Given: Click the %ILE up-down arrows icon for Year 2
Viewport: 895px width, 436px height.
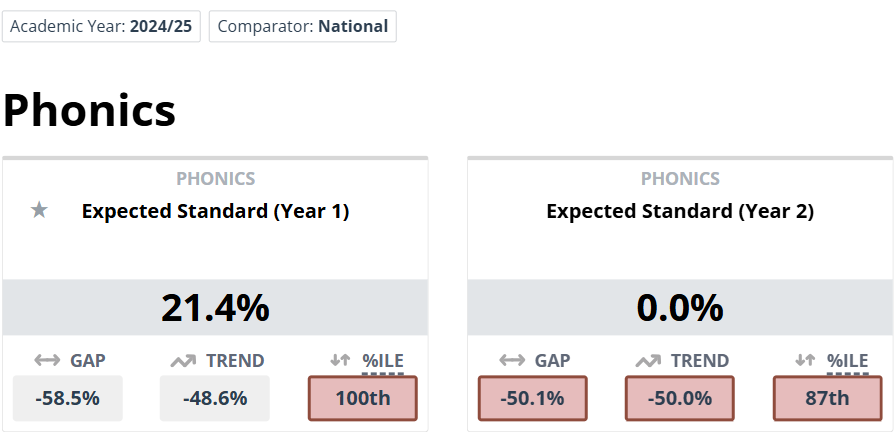Looking at the screenshot, I should (x=806, y=361).
